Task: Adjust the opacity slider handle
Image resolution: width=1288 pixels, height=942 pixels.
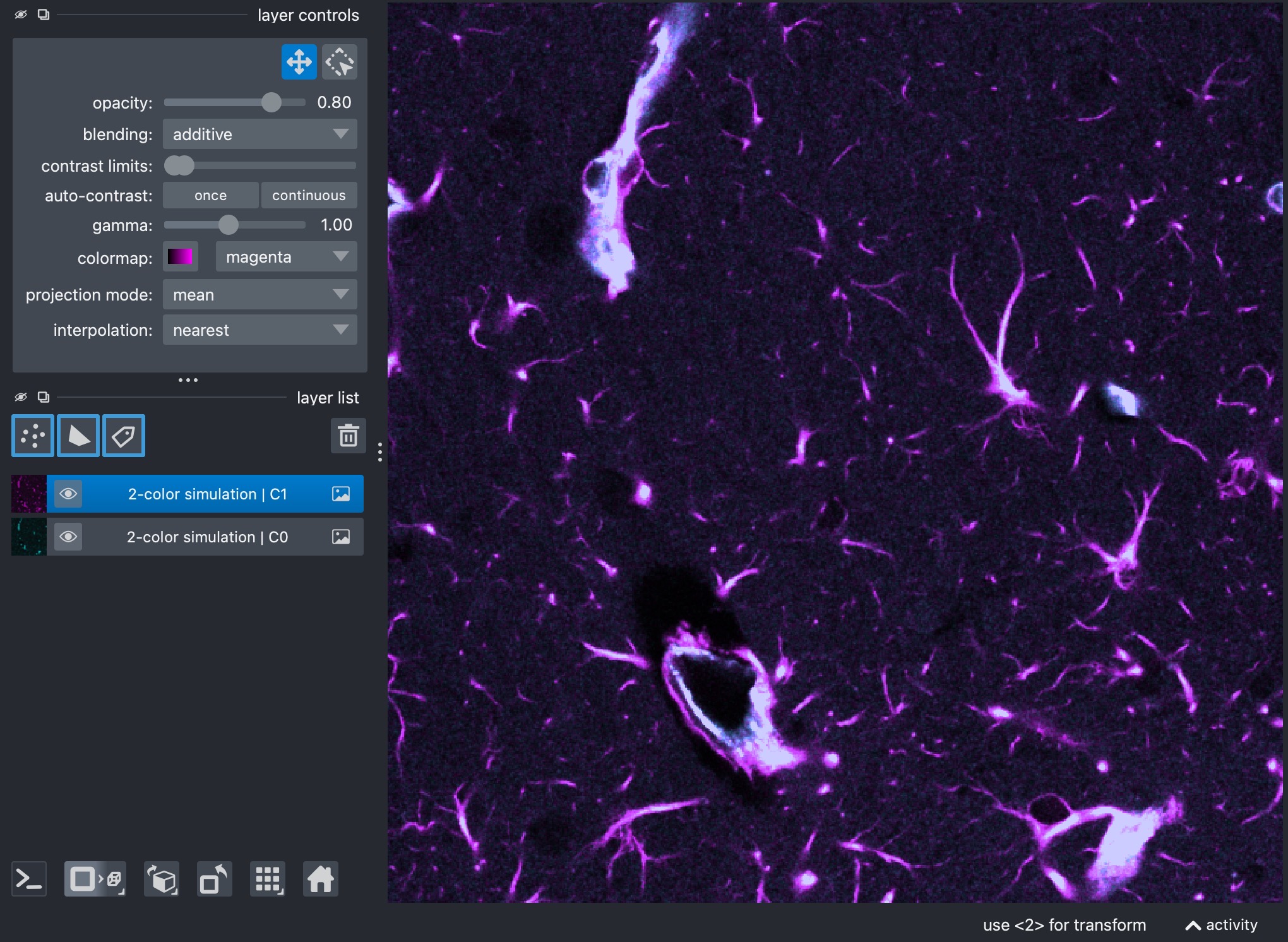Action: 271,102
